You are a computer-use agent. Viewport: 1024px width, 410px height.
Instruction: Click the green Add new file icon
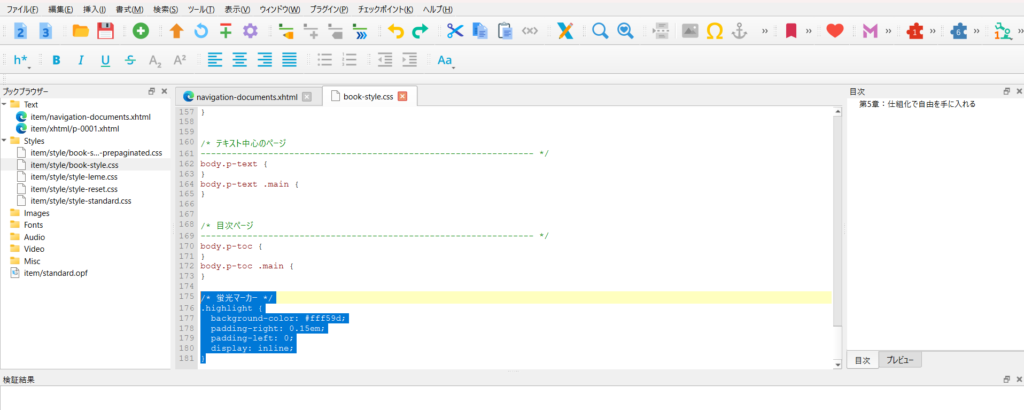(141, 31)
